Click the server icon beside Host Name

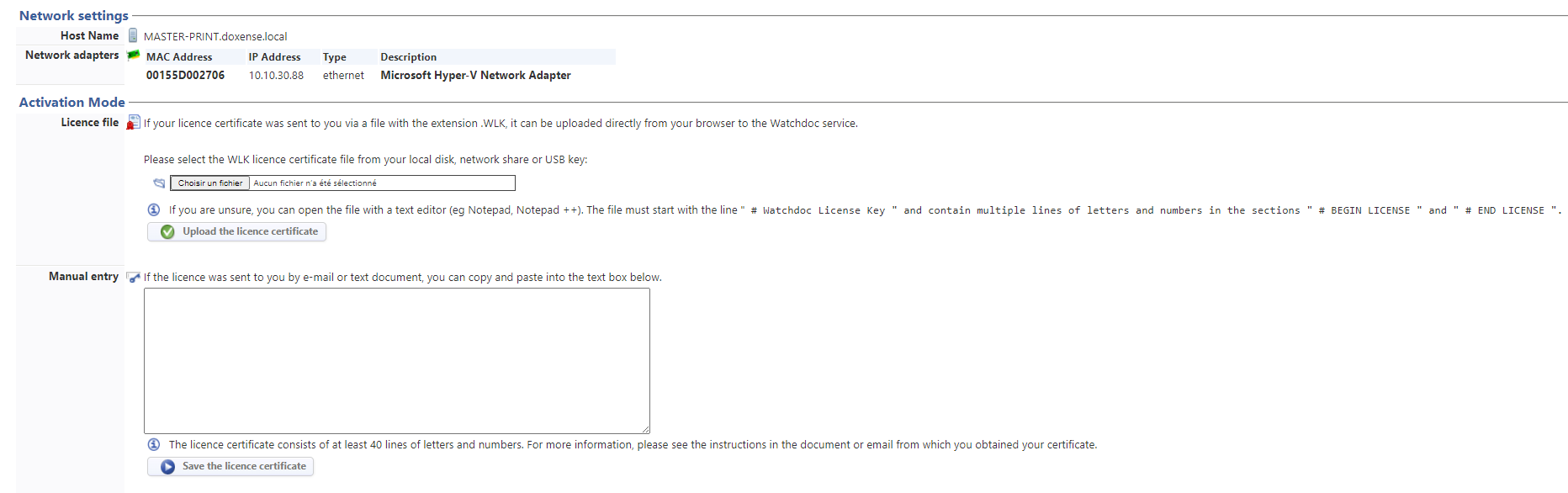pyautogui.click(x=133, y=35)
